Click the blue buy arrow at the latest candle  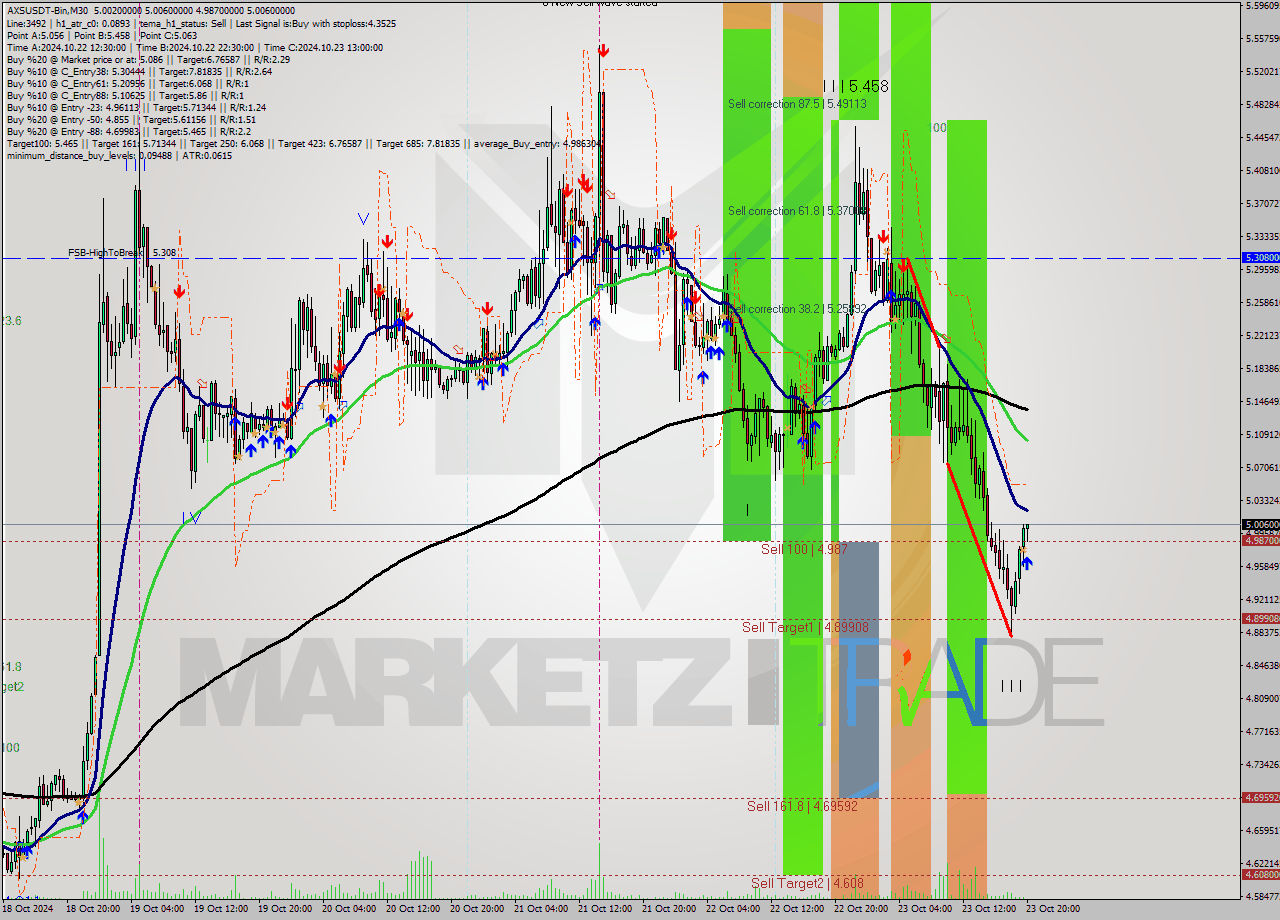point(1027,563)
